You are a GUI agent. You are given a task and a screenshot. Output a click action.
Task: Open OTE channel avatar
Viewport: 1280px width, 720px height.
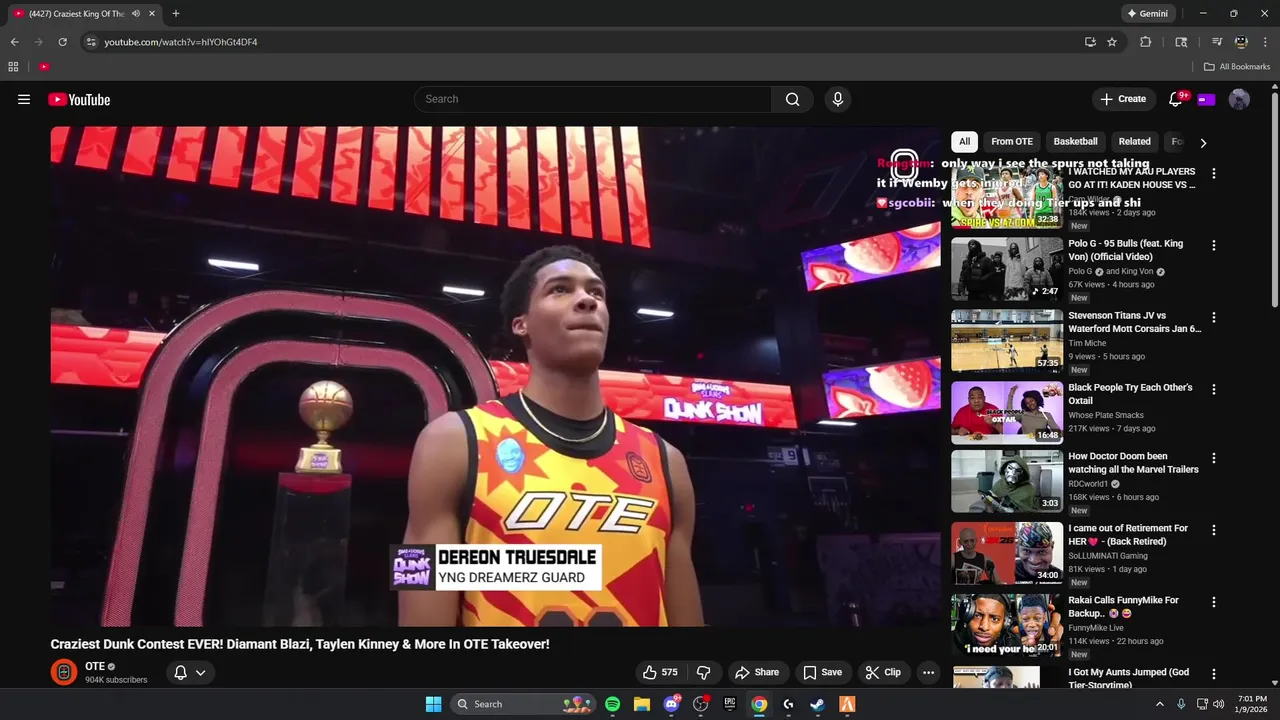64,672
